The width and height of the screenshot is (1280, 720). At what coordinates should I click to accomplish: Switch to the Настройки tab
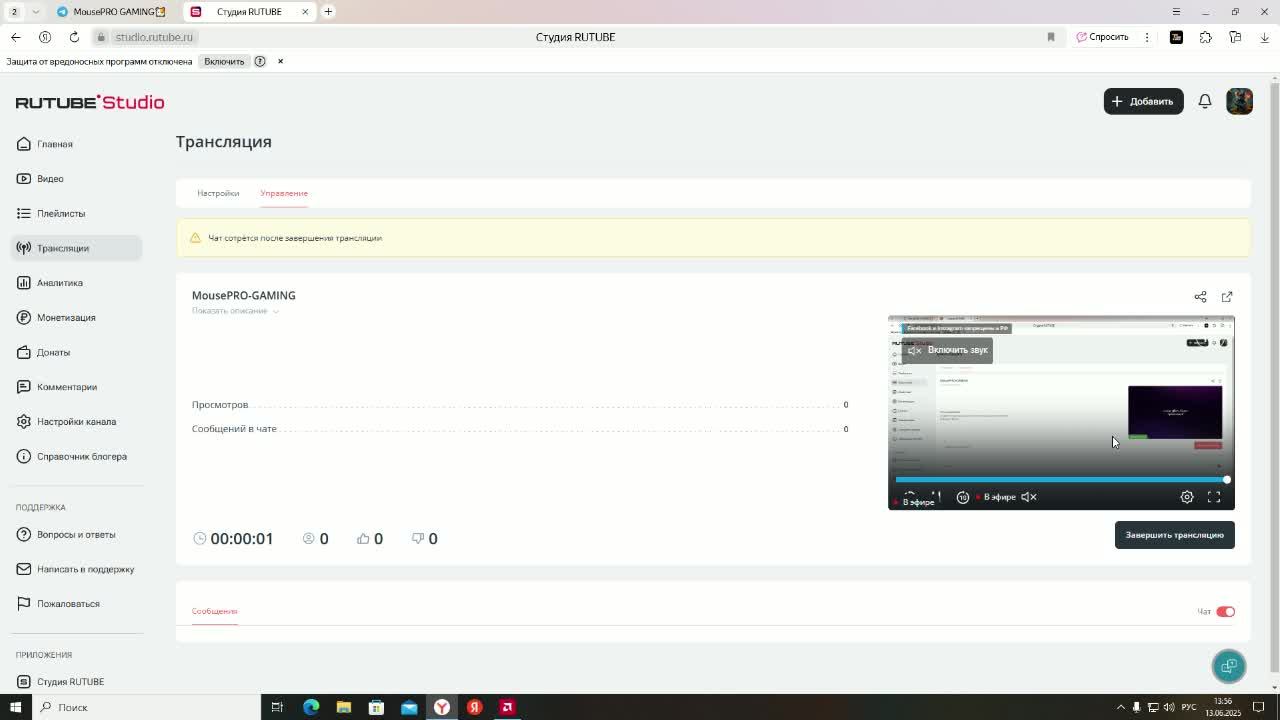pyautogui.click(x=218, y=193)
